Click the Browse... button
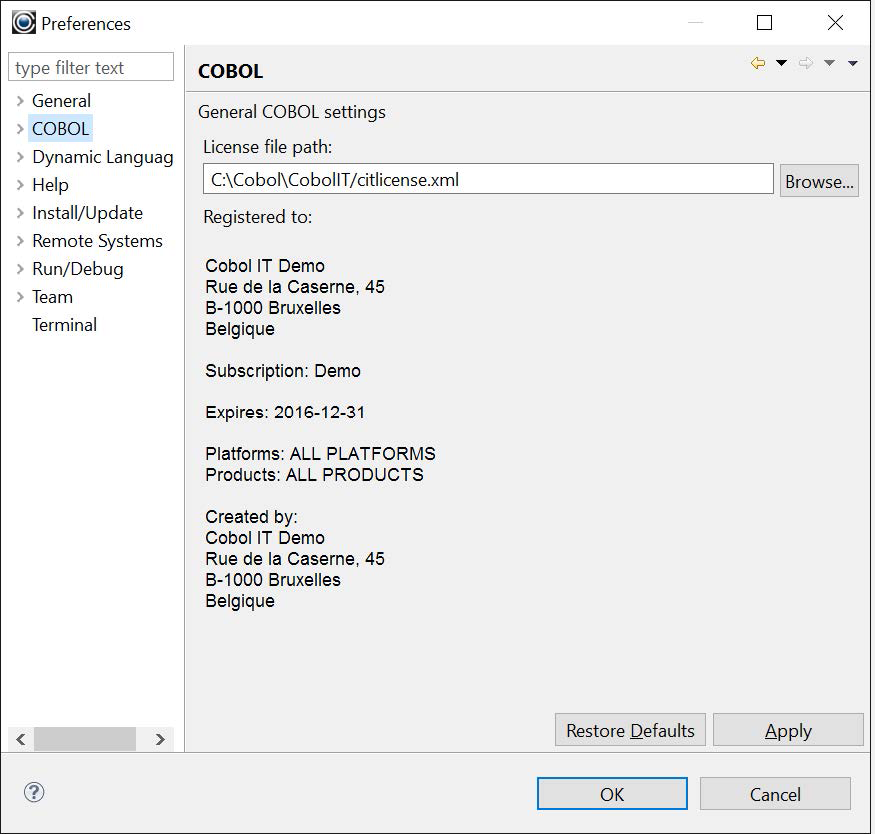 click(819, 181)
